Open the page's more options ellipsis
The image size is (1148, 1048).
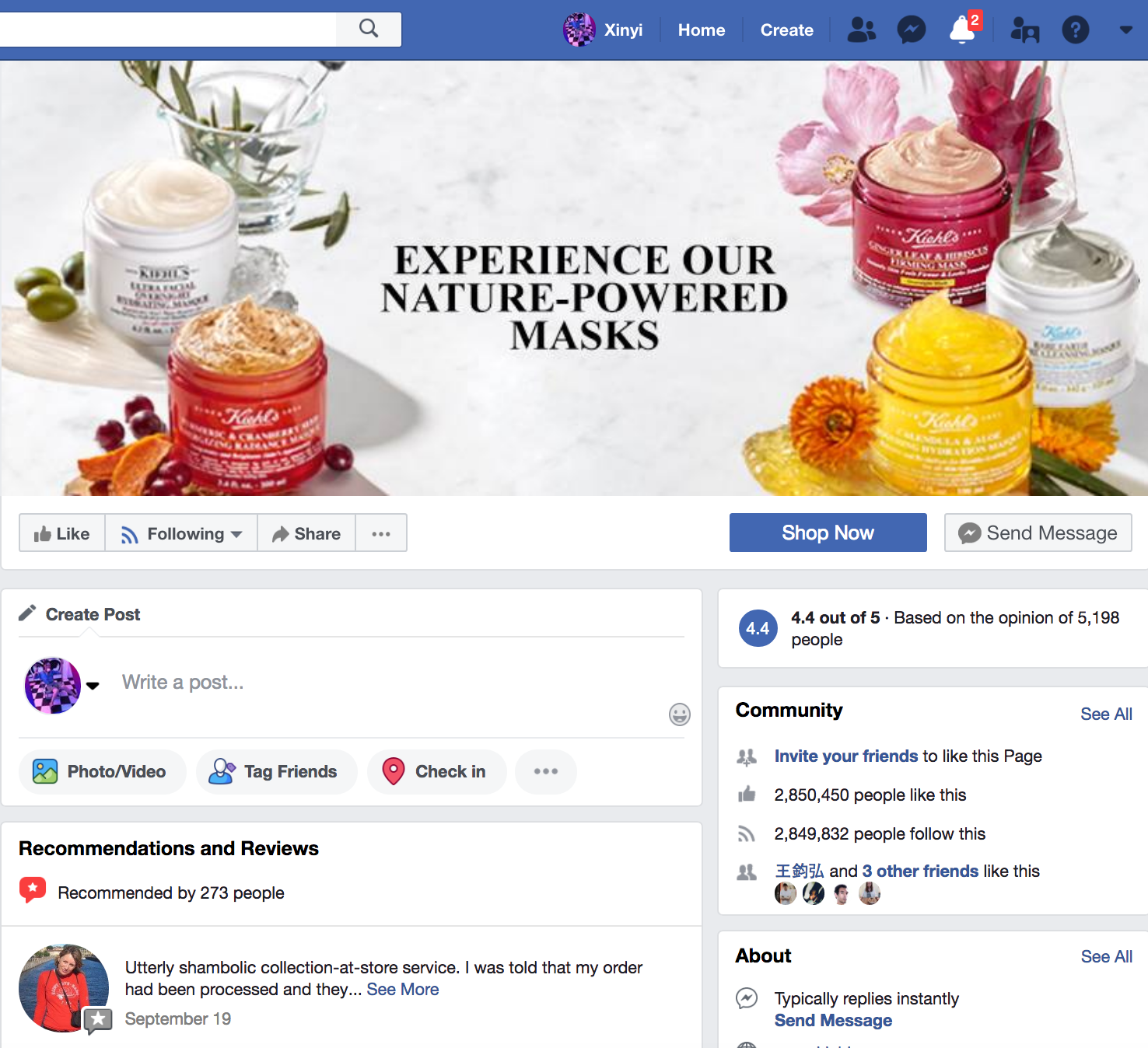point(381,533)
